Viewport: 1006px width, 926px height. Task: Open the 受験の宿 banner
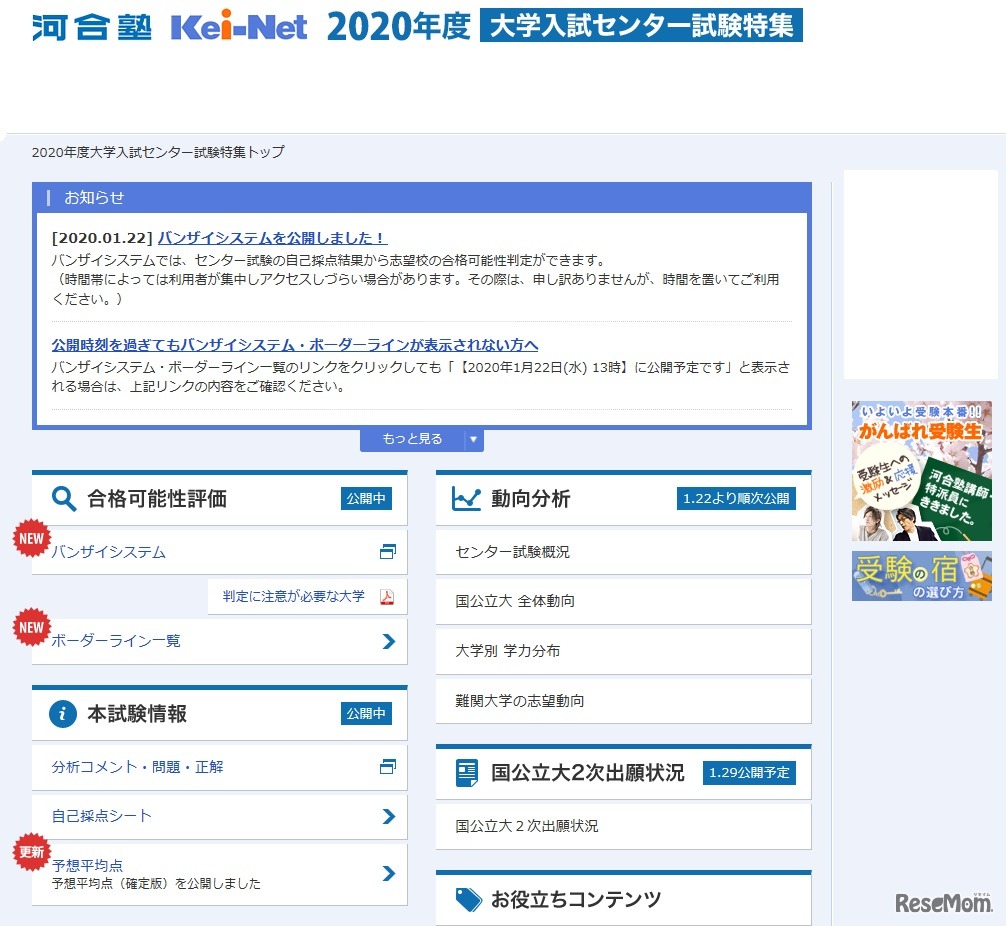(922, 576)
